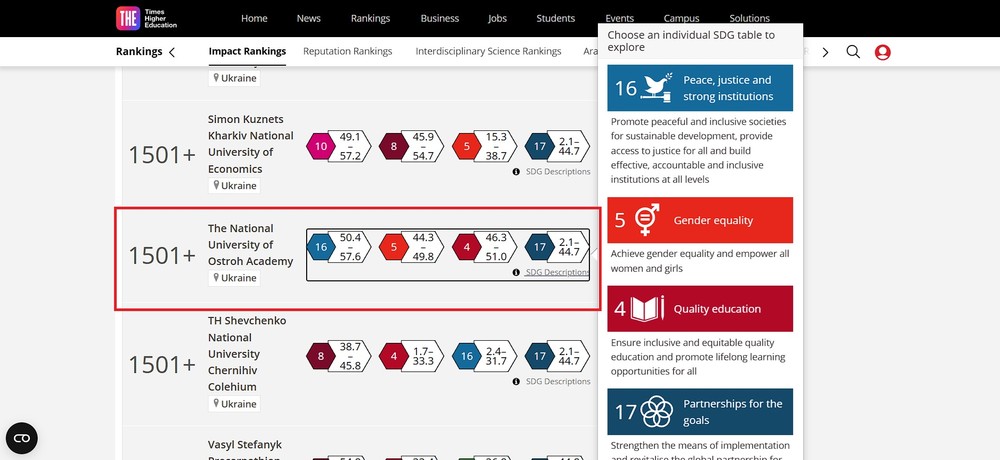
Task: Open Quality education SDG table
Action: tap(700, 309)
